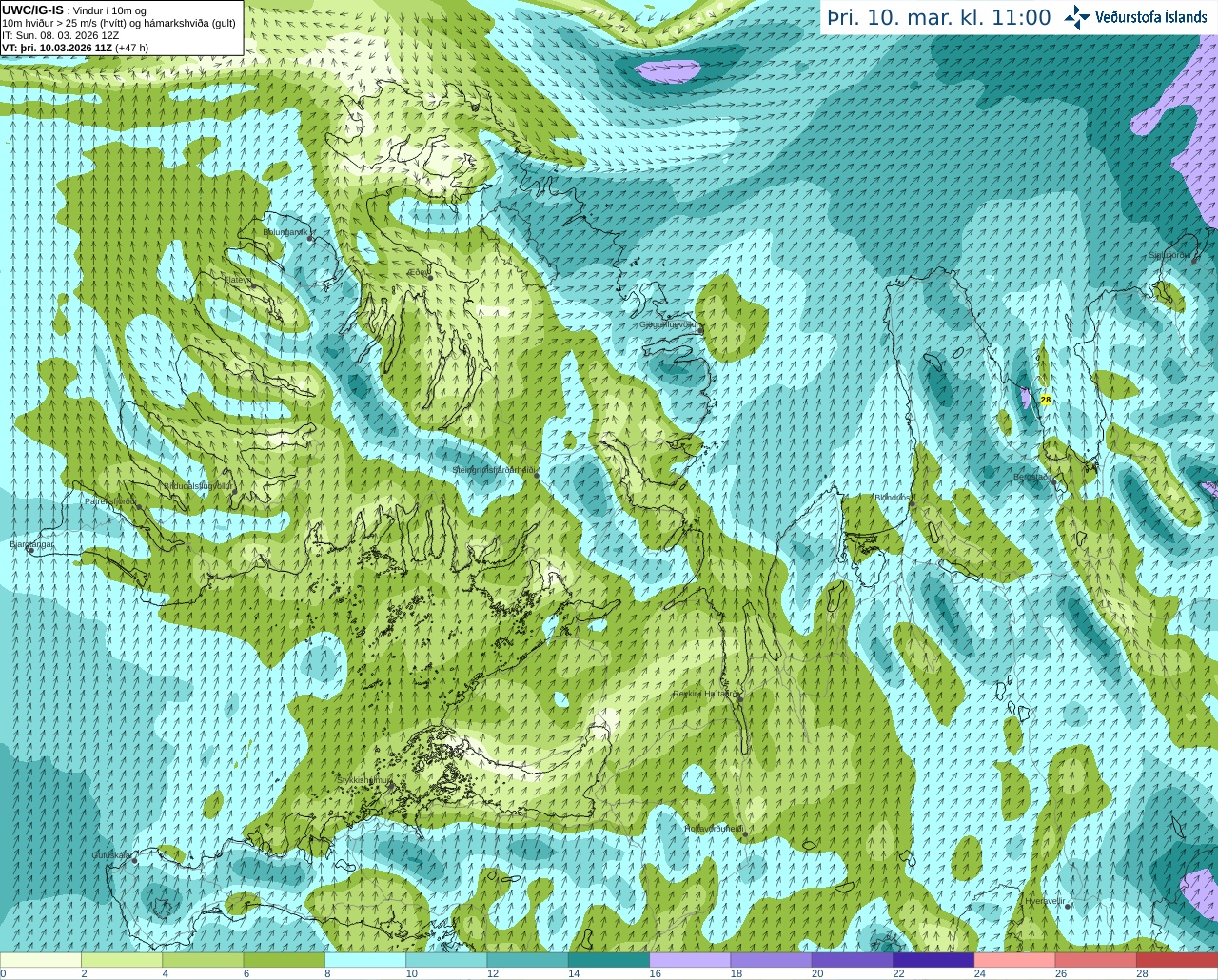Click the 10–12 m/s light teal legend swatch

446,960
